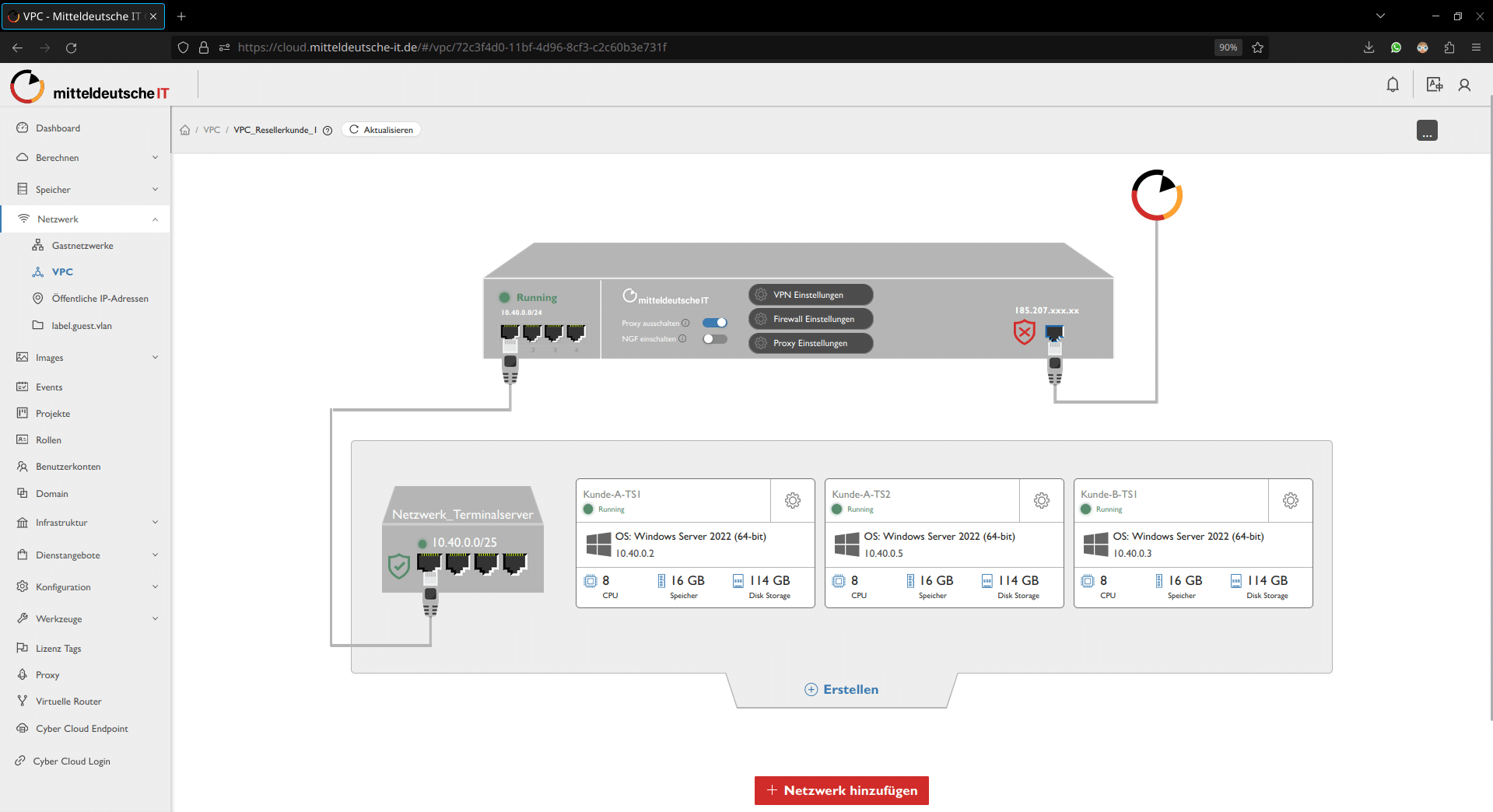The height and width of the screenshot is (812, 1493).
Task: Click VPC breadcrumb link
Action: (212, 130)
